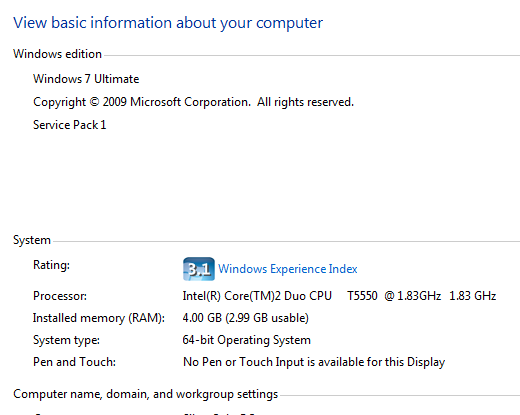Click the divider line beside the System header
Image resolution: width=520 pixels, height=415 pixels.
click(x=287, y=241)
